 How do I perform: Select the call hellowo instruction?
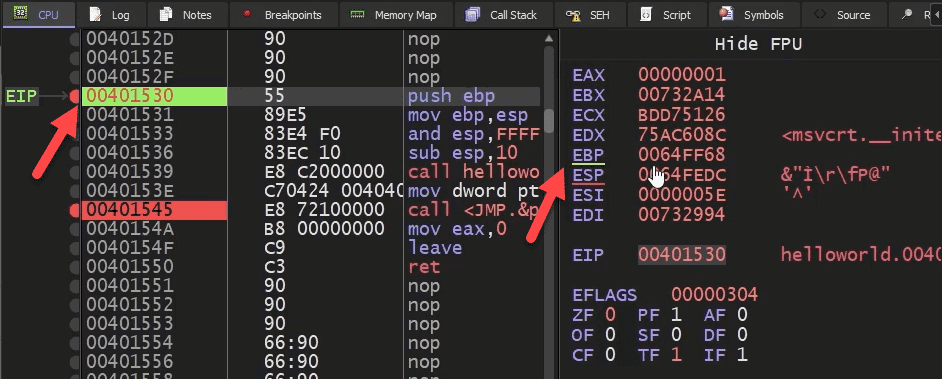click(473, 172)
